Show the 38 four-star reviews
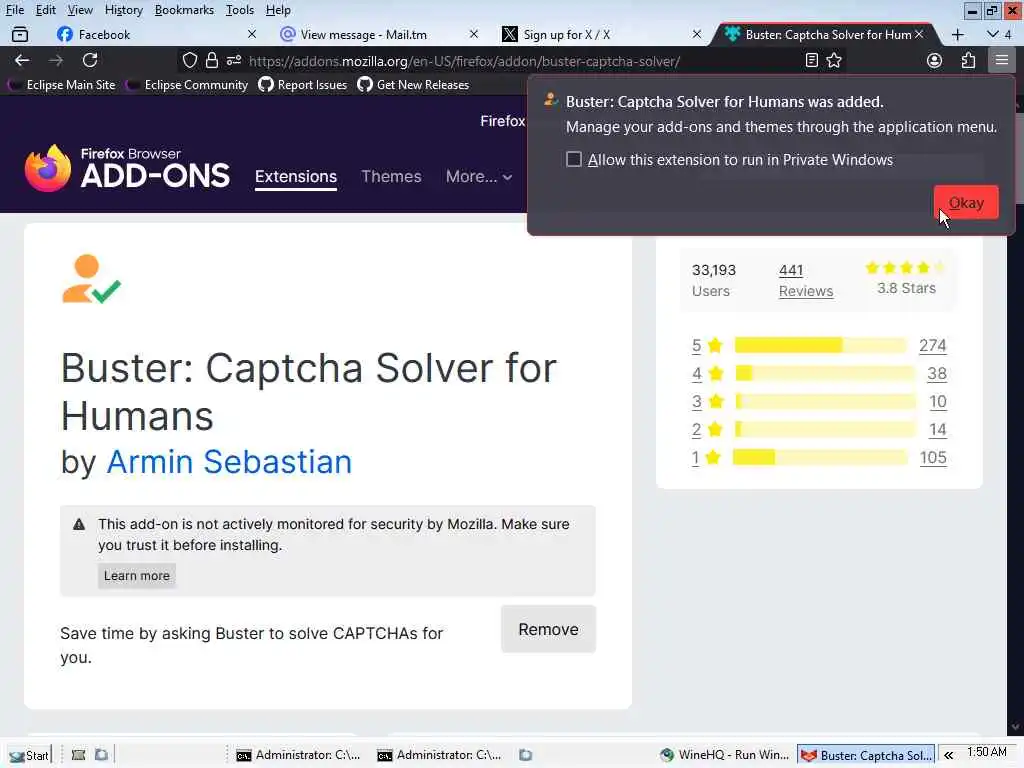This screenshot has width=1024, height=768. click(x=936, y=373)
